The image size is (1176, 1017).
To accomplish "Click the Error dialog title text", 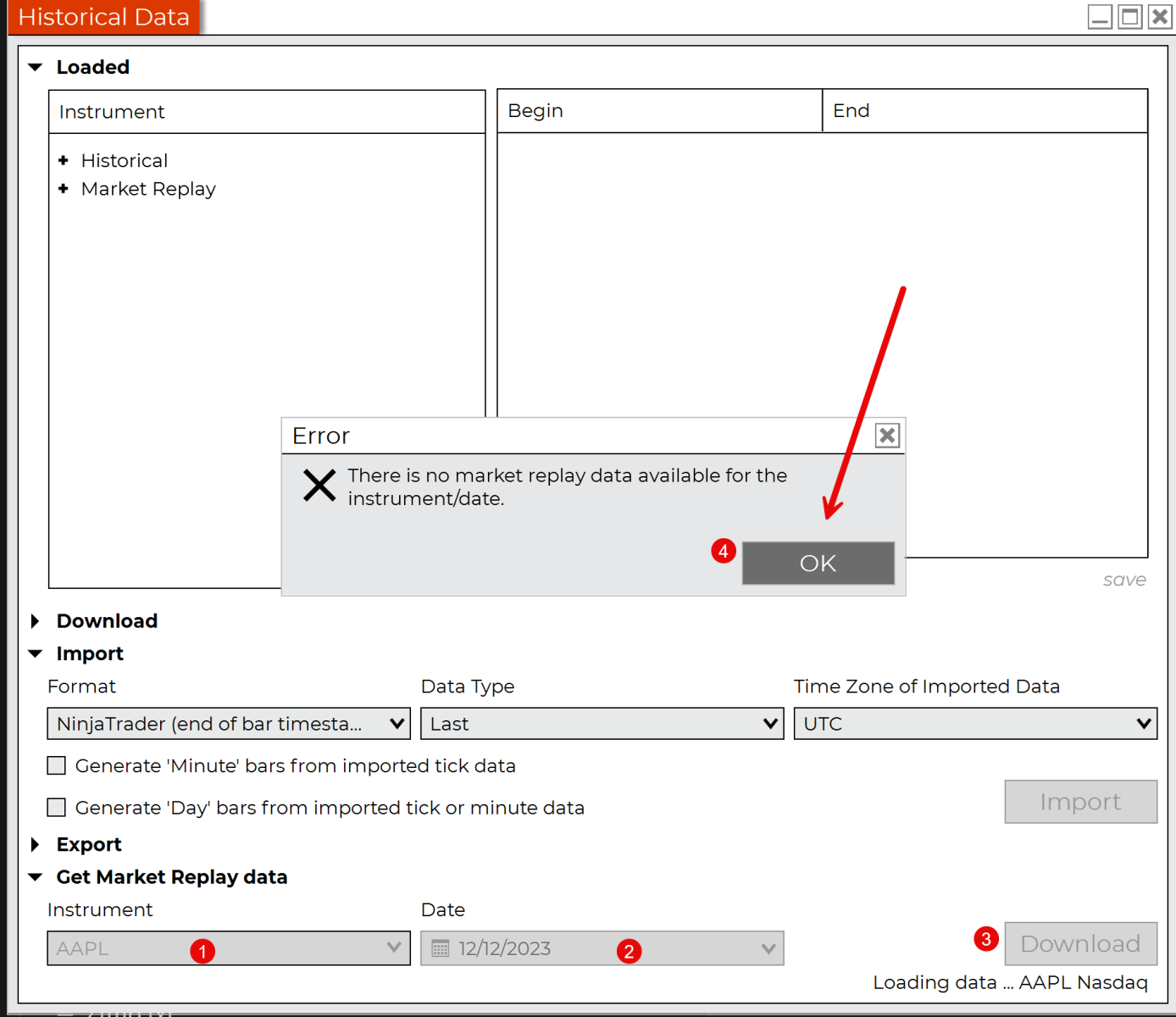I will [x=321, y=436].
